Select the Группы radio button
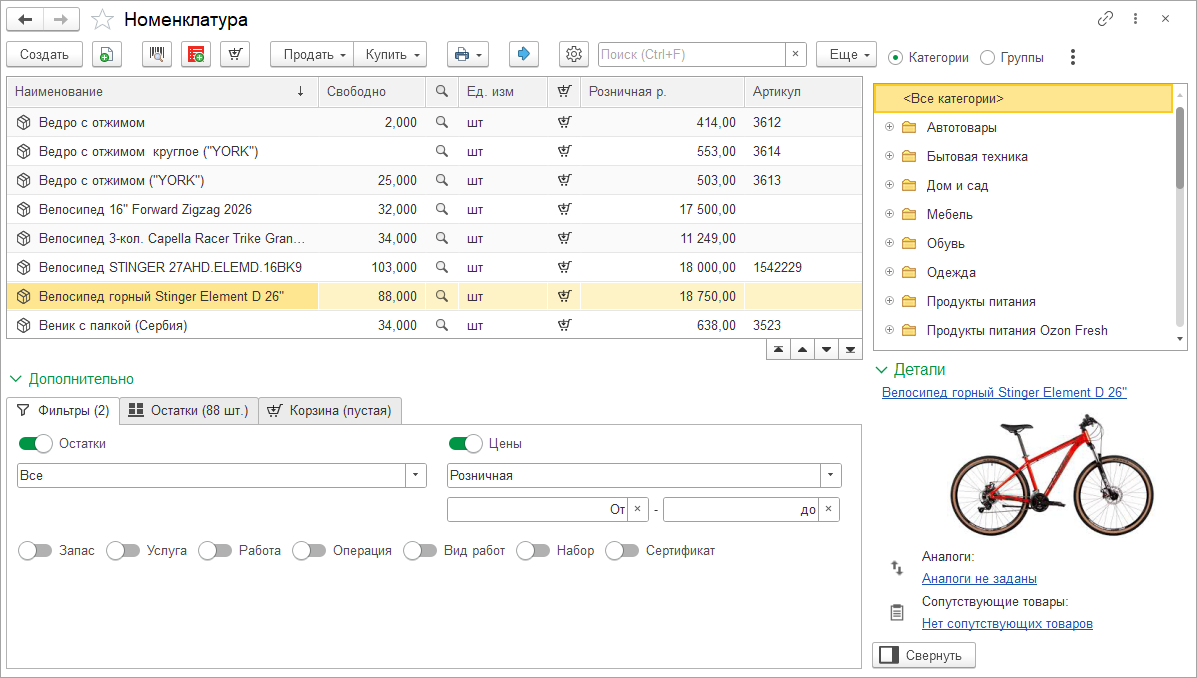The height and width of the screenshot is (678, 1197). click(988, 58)
